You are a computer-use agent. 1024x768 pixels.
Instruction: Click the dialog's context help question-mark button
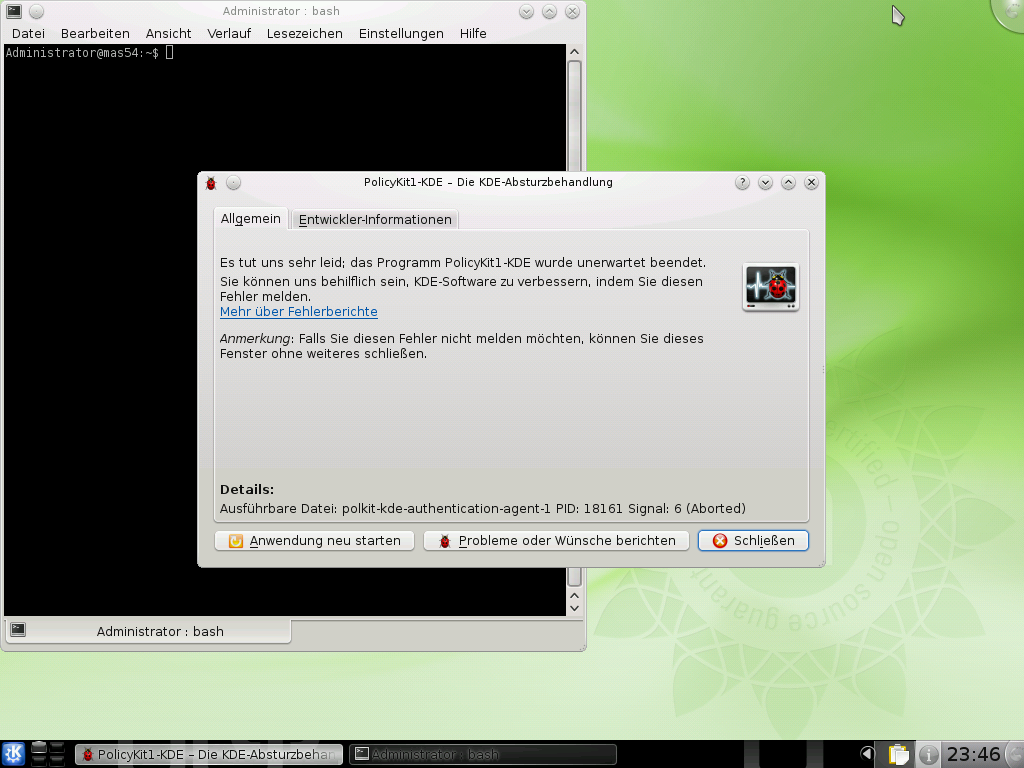tap(742, 183)
